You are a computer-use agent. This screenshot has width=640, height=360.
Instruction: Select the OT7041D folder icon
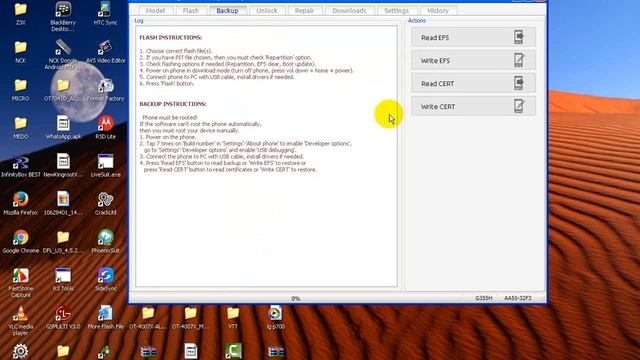click(63, 90)
